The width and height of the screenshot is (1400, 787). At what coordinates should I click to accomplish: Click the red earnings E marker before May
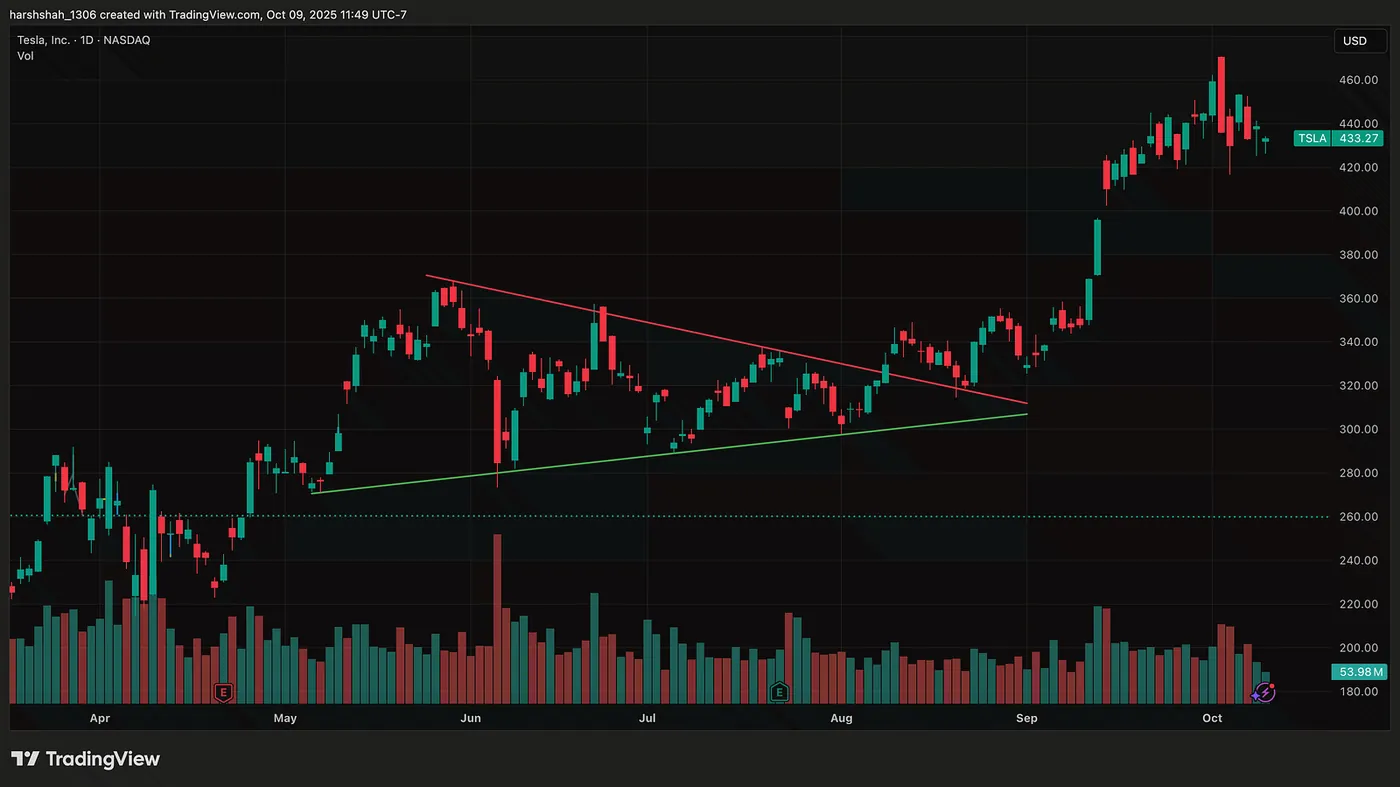coord(223,691)
